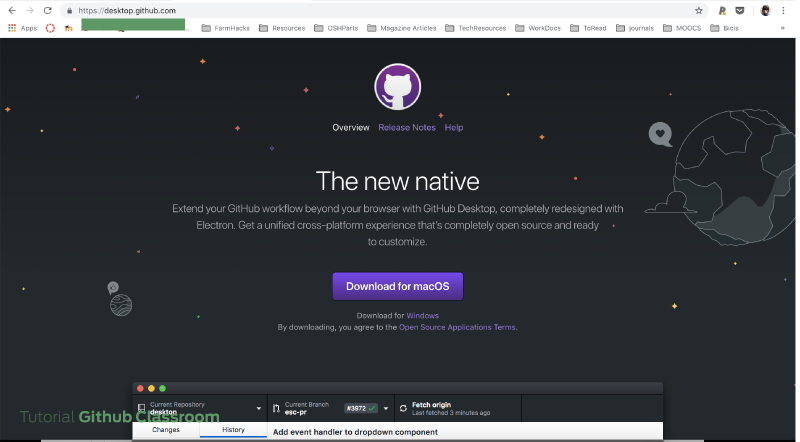Screen dimensions: 800x442
Task: Open the WorkDocs bookmark folder
Action: point(538,28)
